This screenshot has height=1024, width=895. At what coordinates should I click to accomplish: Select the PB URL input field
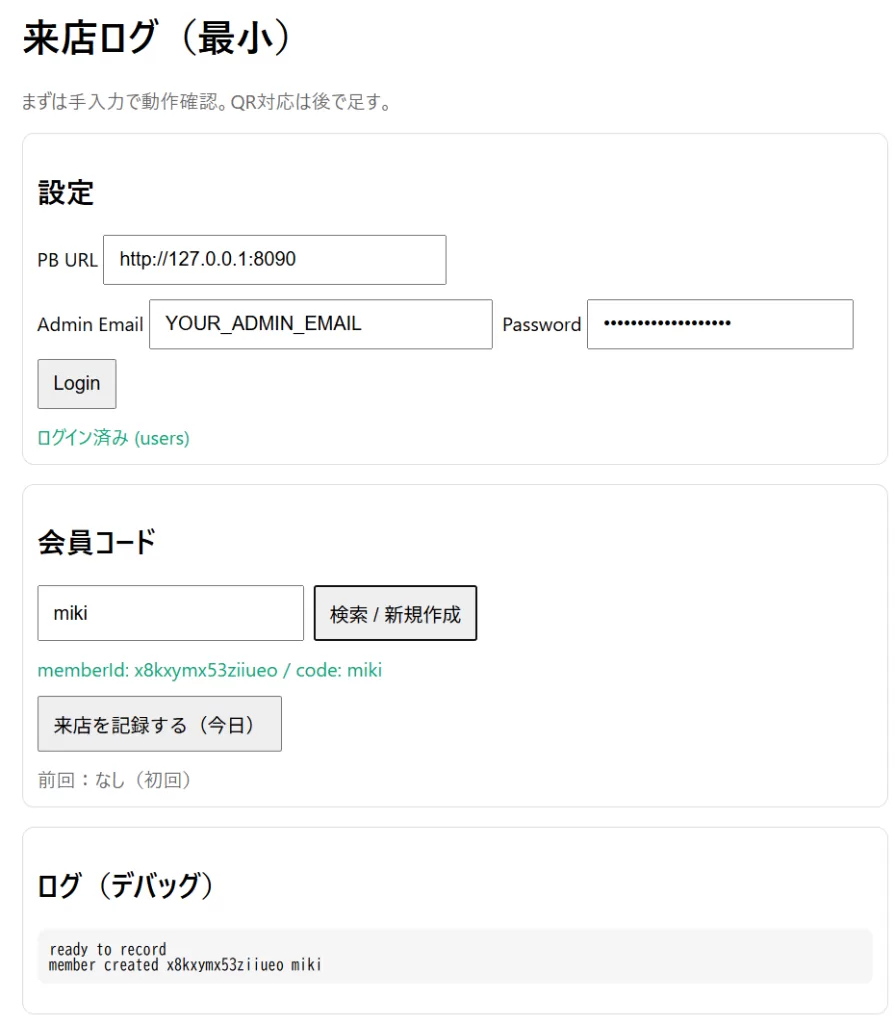(275, 259)
